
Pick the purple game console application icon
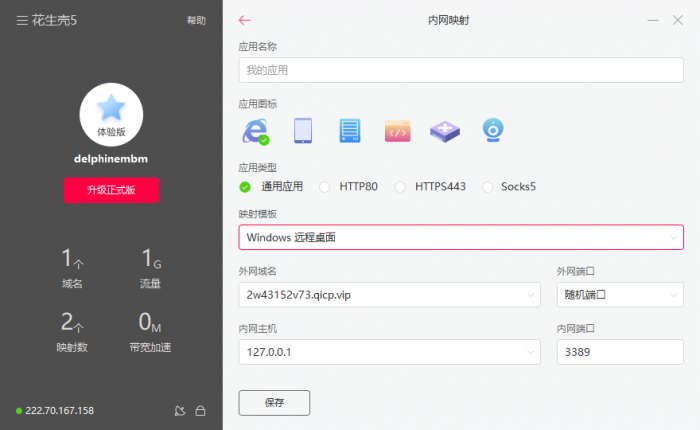(445, 131)
